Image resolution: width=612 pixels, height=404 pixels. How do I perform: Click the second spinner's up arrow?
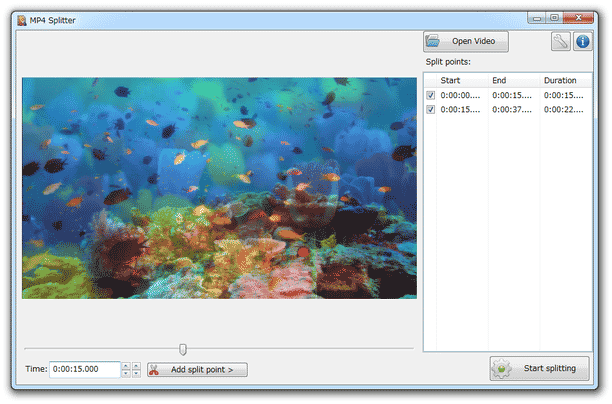(x=136, y=366)
